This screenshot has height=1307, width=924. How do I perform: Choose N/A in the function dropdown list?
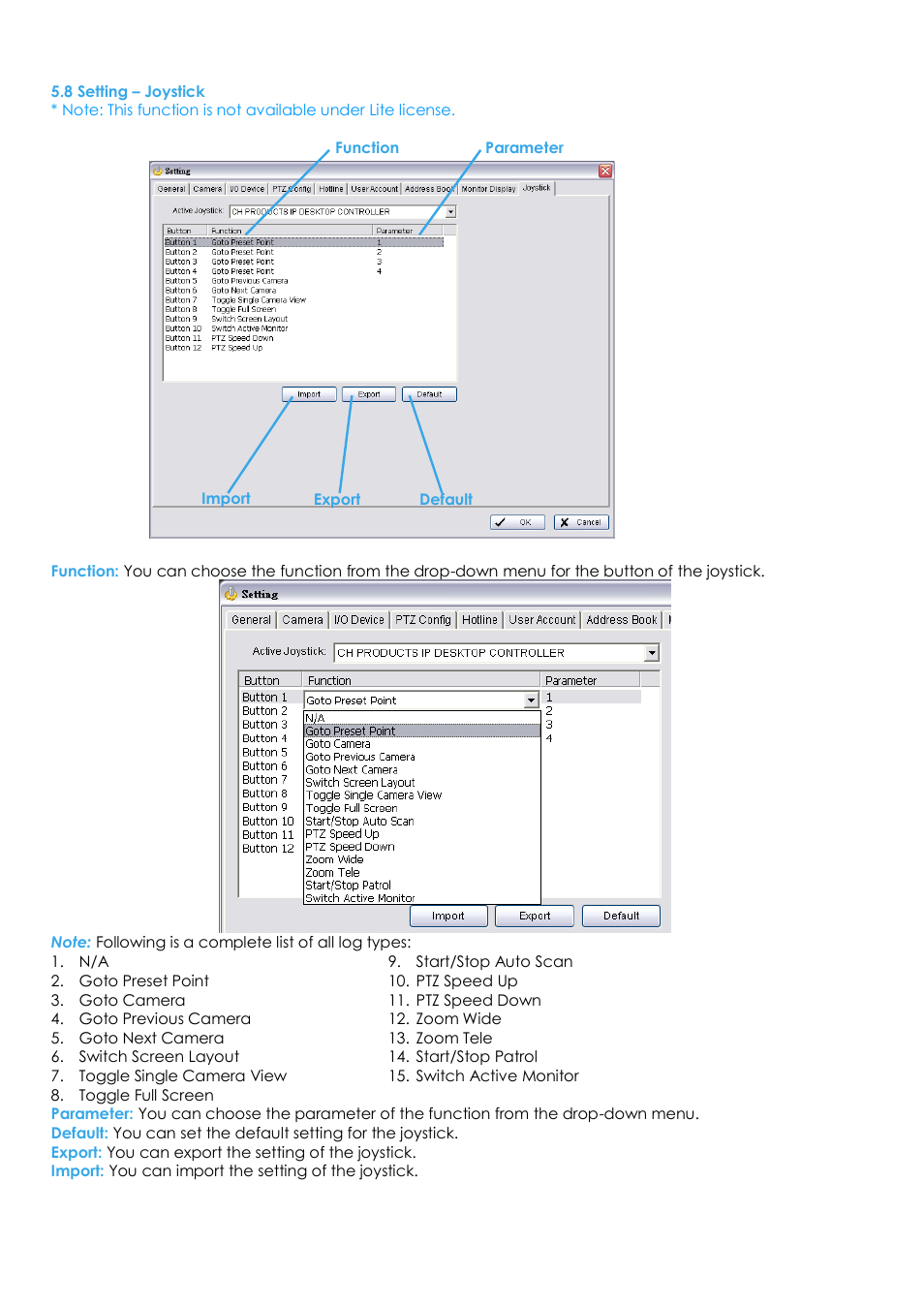tap(421, 718)
